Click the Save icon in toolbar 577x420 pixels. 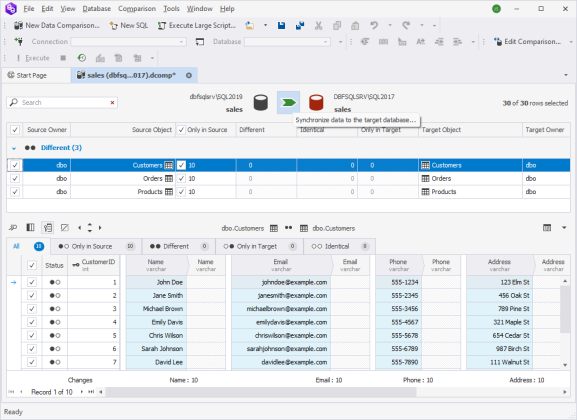pos(282,25)
